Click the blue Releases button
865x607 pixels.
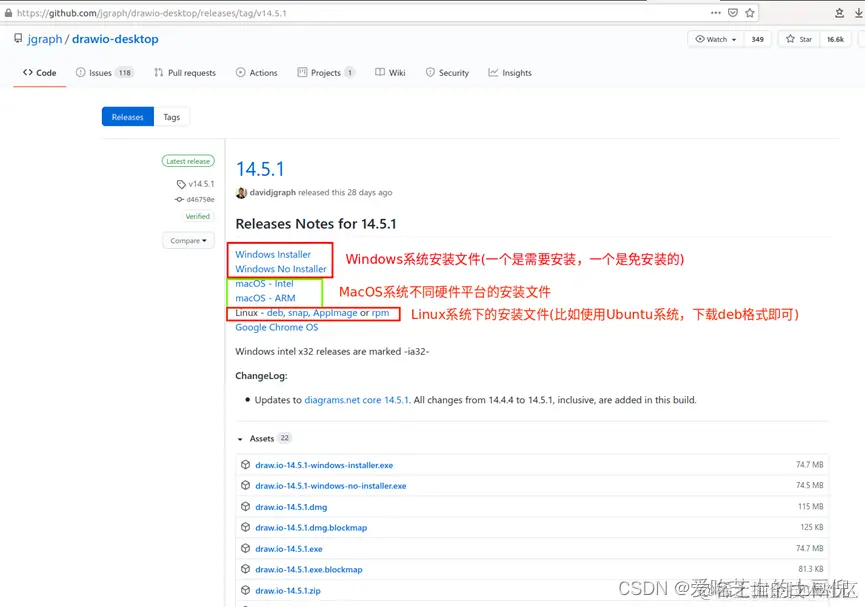pyautogui.click(x=127, y=117)
